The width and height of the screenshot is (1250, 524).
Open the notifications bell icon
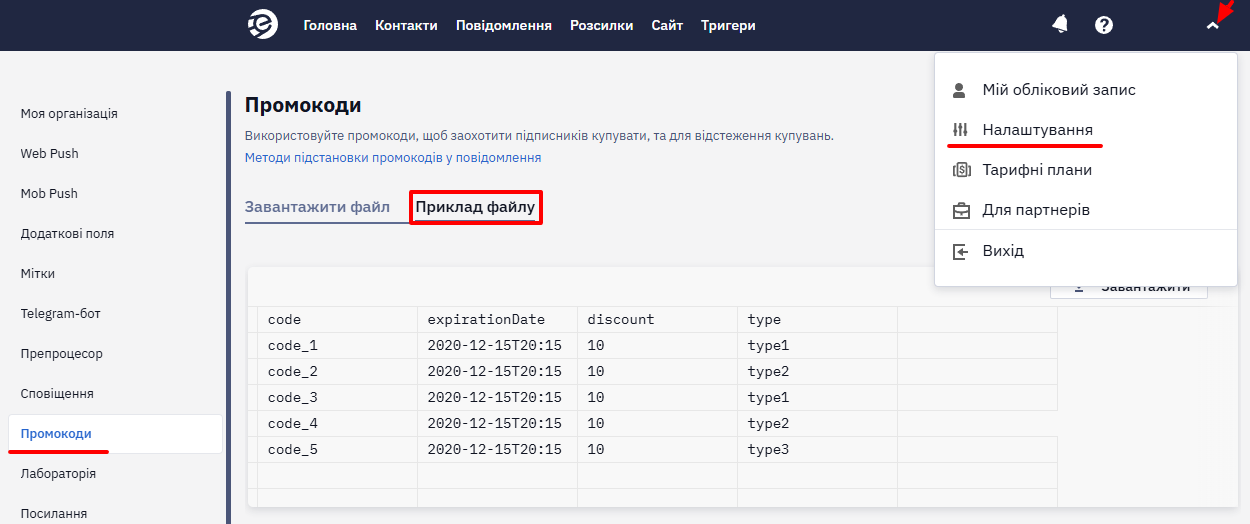pos(1060,25)
